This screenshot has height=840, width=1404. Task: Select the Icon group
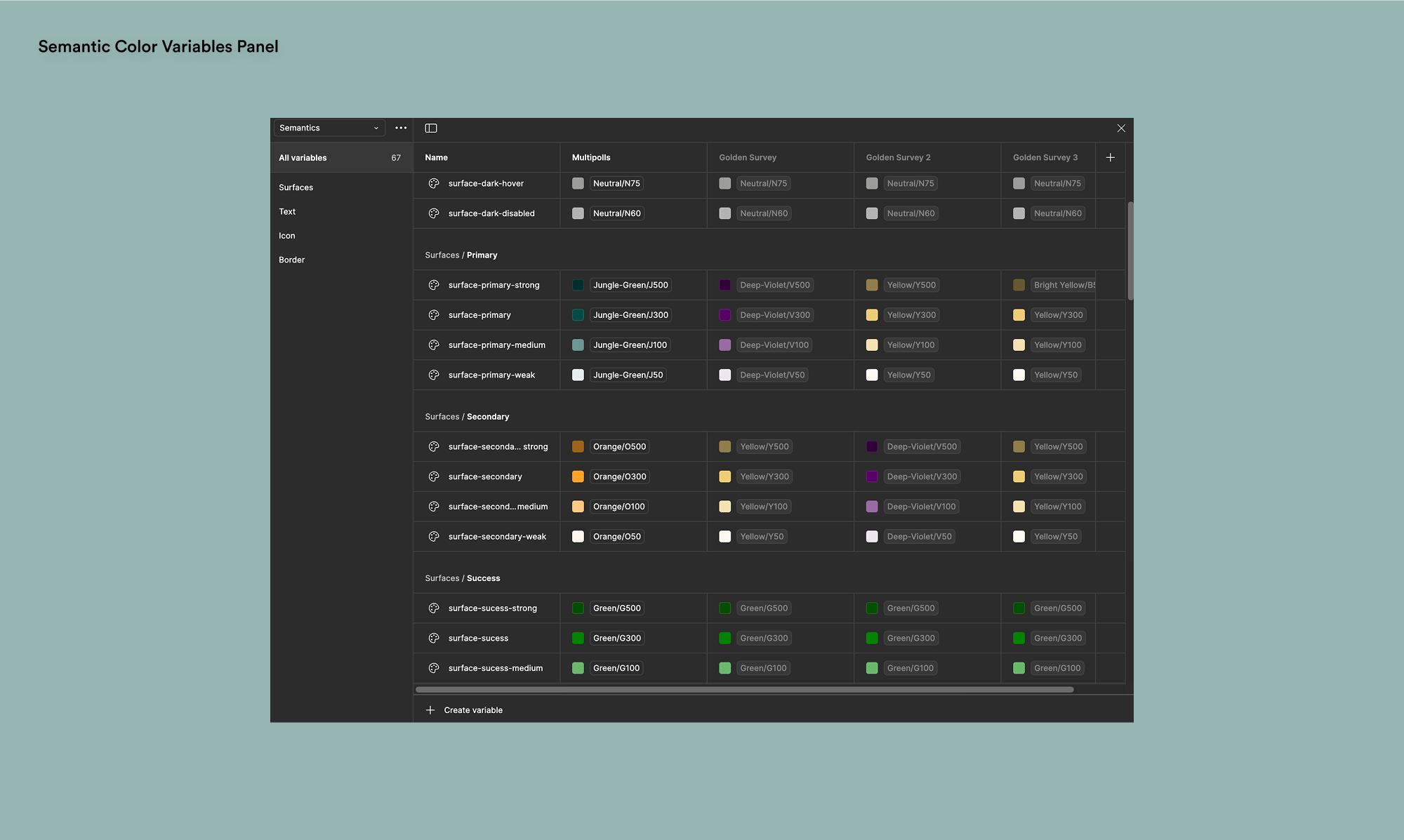click(286, 235)
